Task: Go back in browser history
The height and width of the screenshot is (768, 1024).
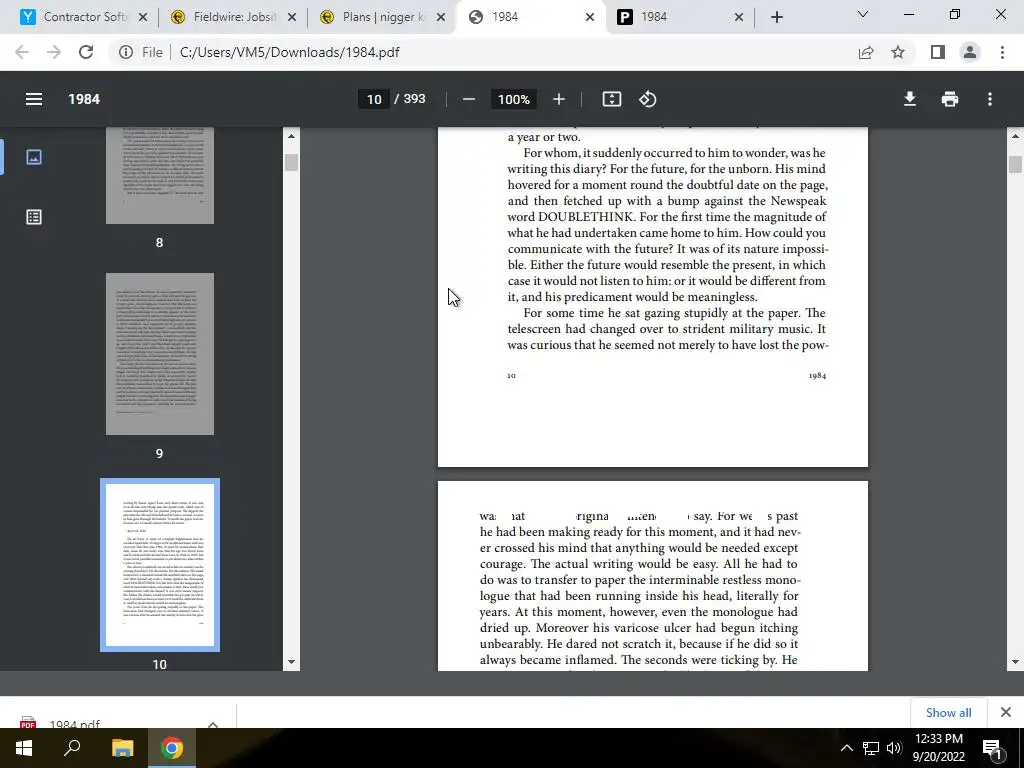Action: coord(22,52)
